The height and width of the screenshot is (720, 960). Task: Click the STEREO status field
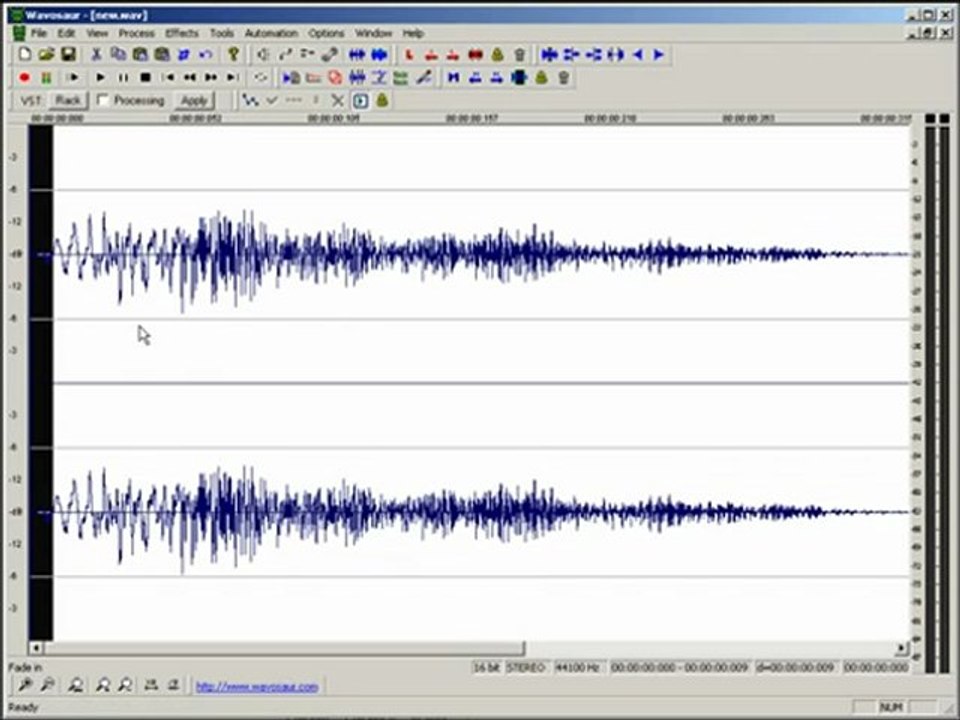coord(527,667)
